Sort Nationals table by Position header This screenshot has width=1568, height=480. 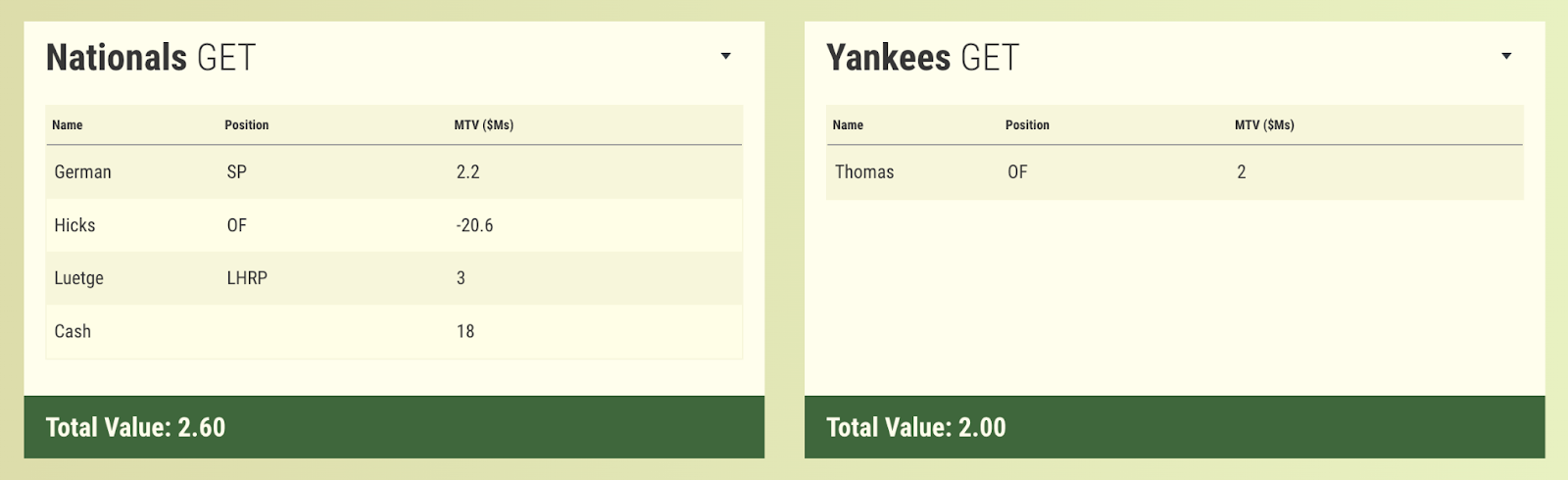pos(247,124)
